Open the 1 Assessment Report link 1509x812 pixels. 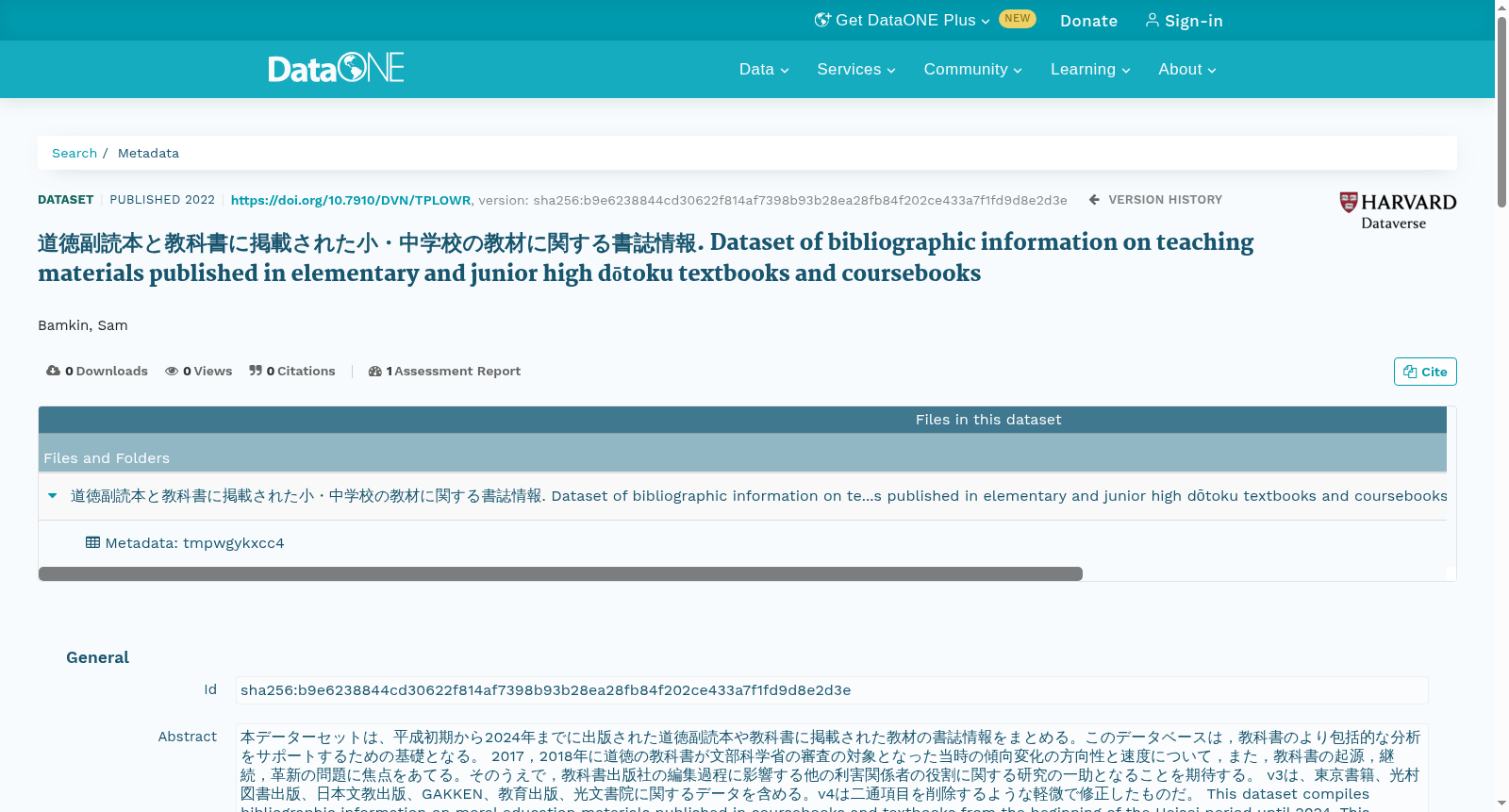[444, 371]
